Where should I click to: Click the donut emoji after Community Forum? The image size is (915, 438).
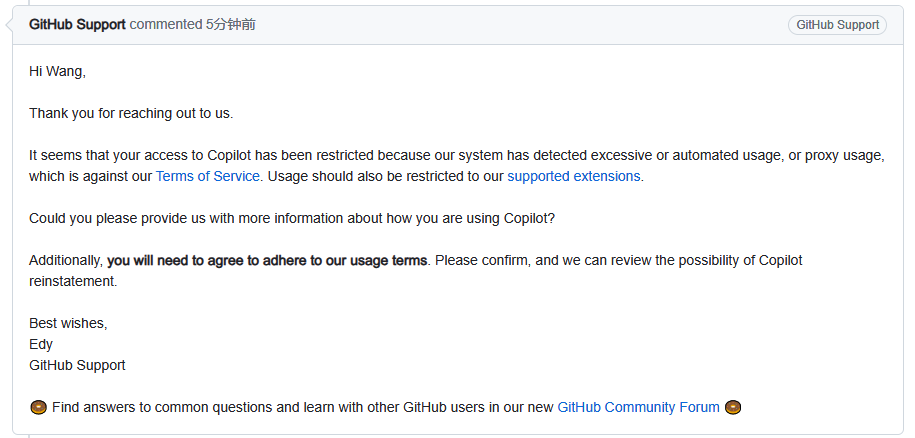pos(733,407)
